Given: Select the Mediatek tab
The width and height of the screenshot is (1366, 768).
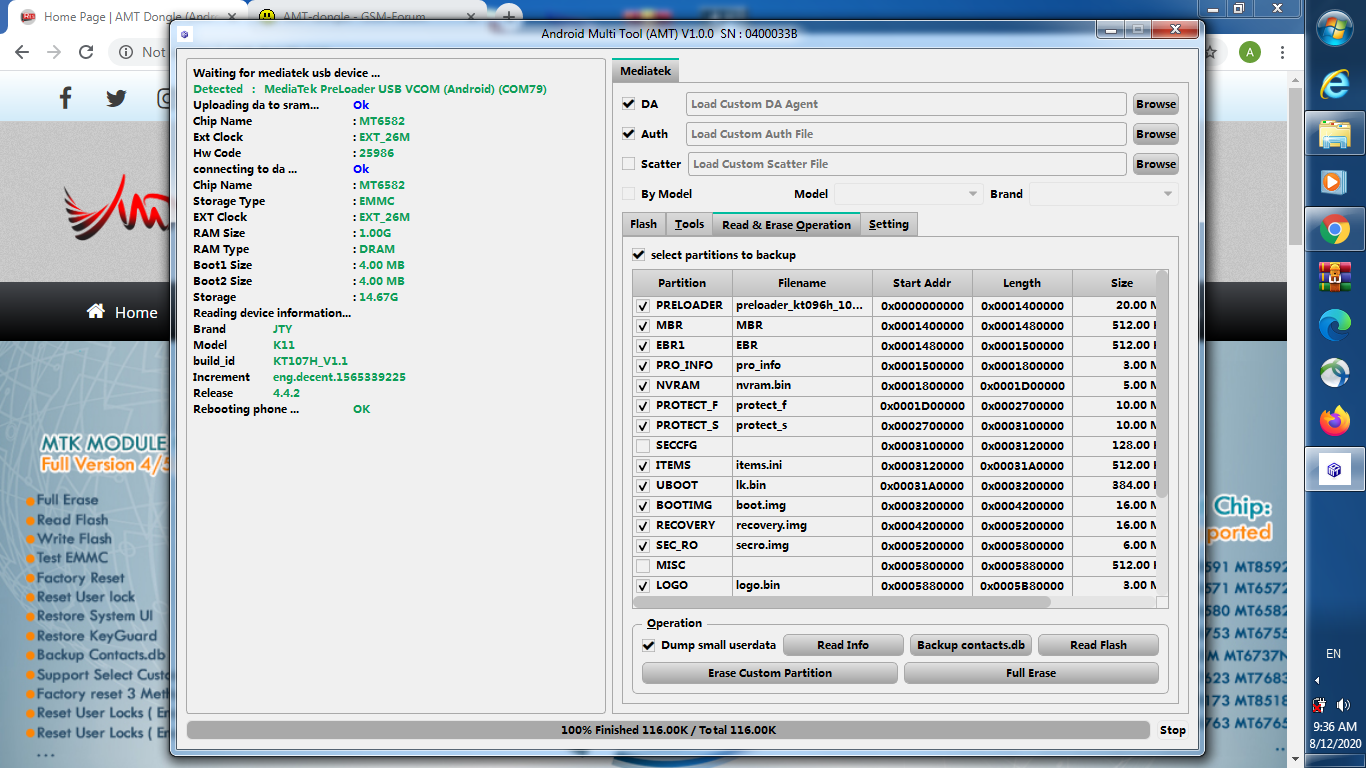Looking at the screenshot, I should tap(646, 71).
